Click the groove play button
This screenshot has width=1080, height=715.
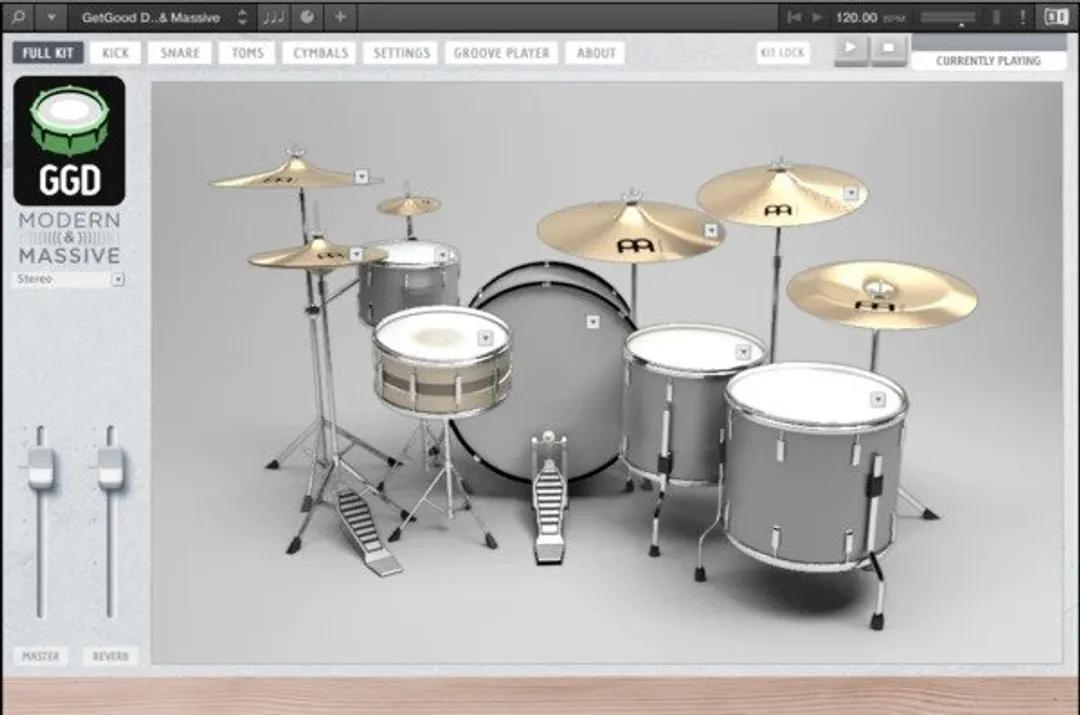coord(851,50)
